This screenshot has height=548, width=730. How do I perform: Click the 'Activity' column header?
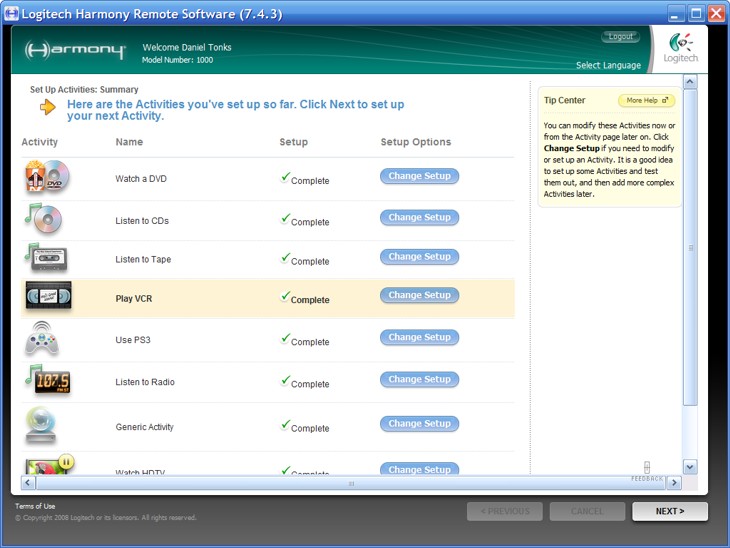coord(40,142)
